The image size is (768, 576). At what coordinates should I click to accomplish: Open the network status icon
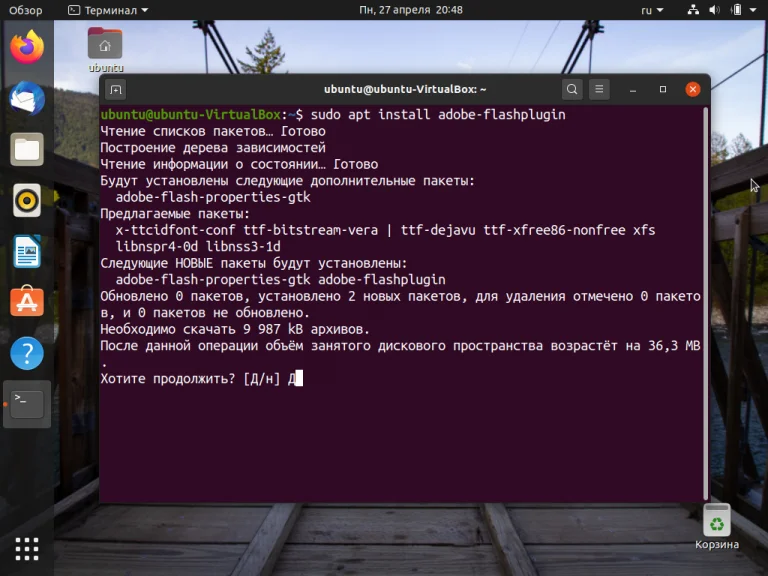(693, 10)
